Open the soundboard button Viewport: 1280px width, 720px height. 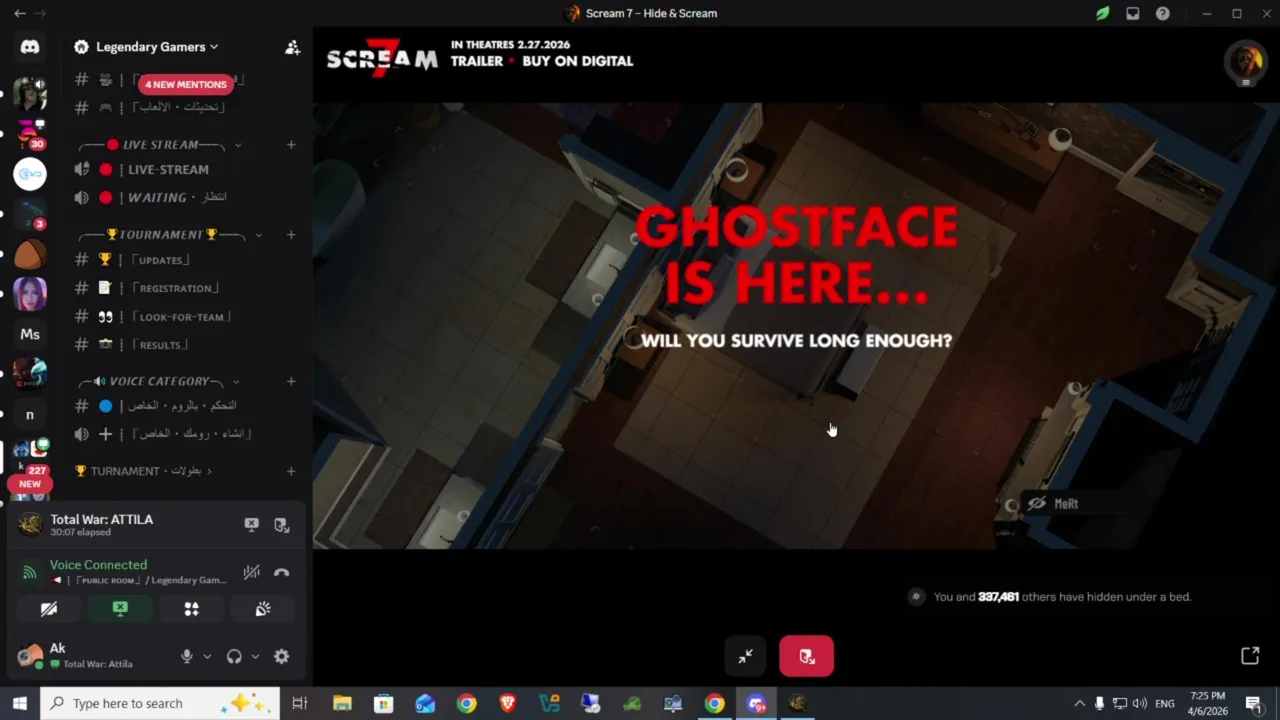coord(263,609)
